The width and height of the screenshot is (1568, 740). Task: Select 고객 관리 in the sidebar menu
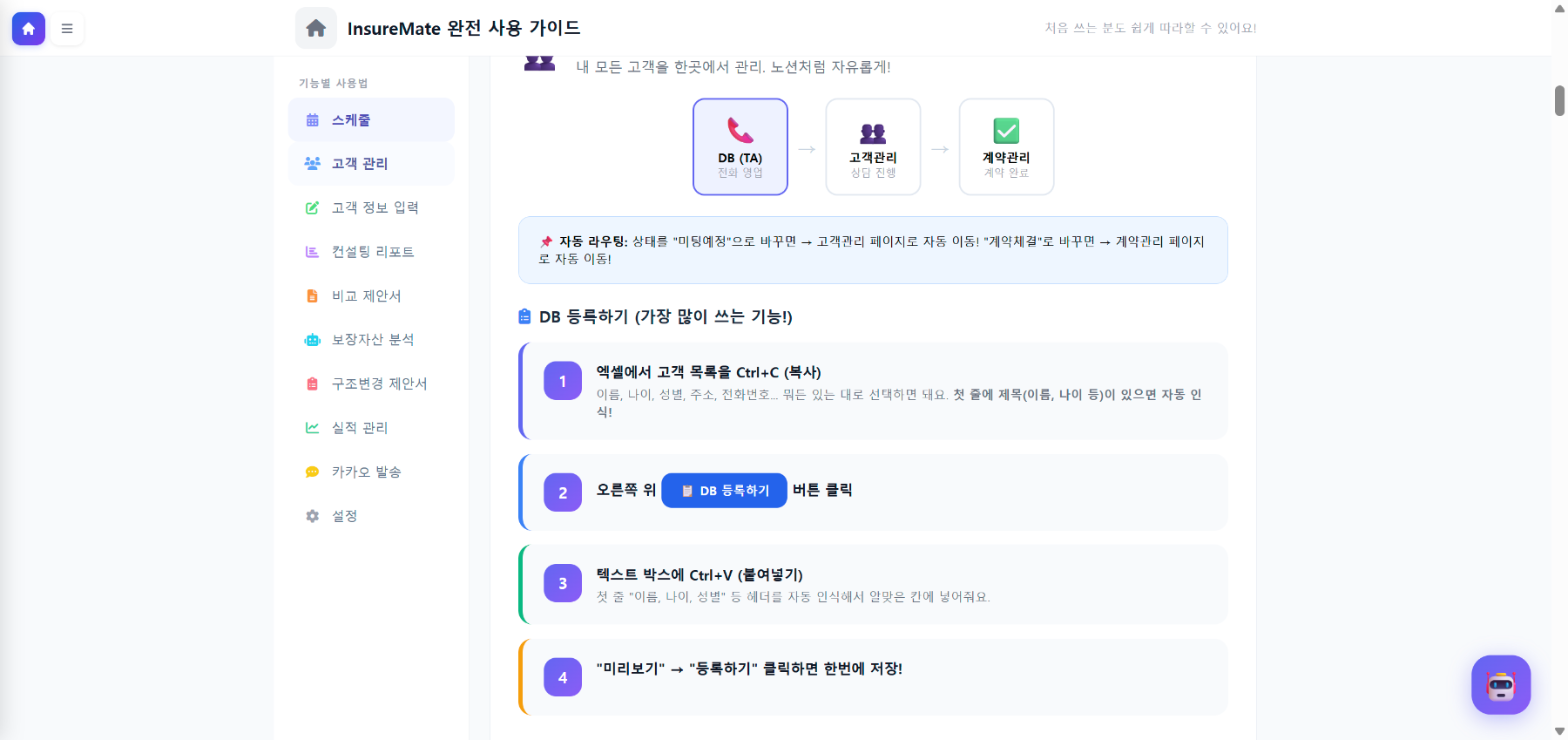[x=371, y=164]
